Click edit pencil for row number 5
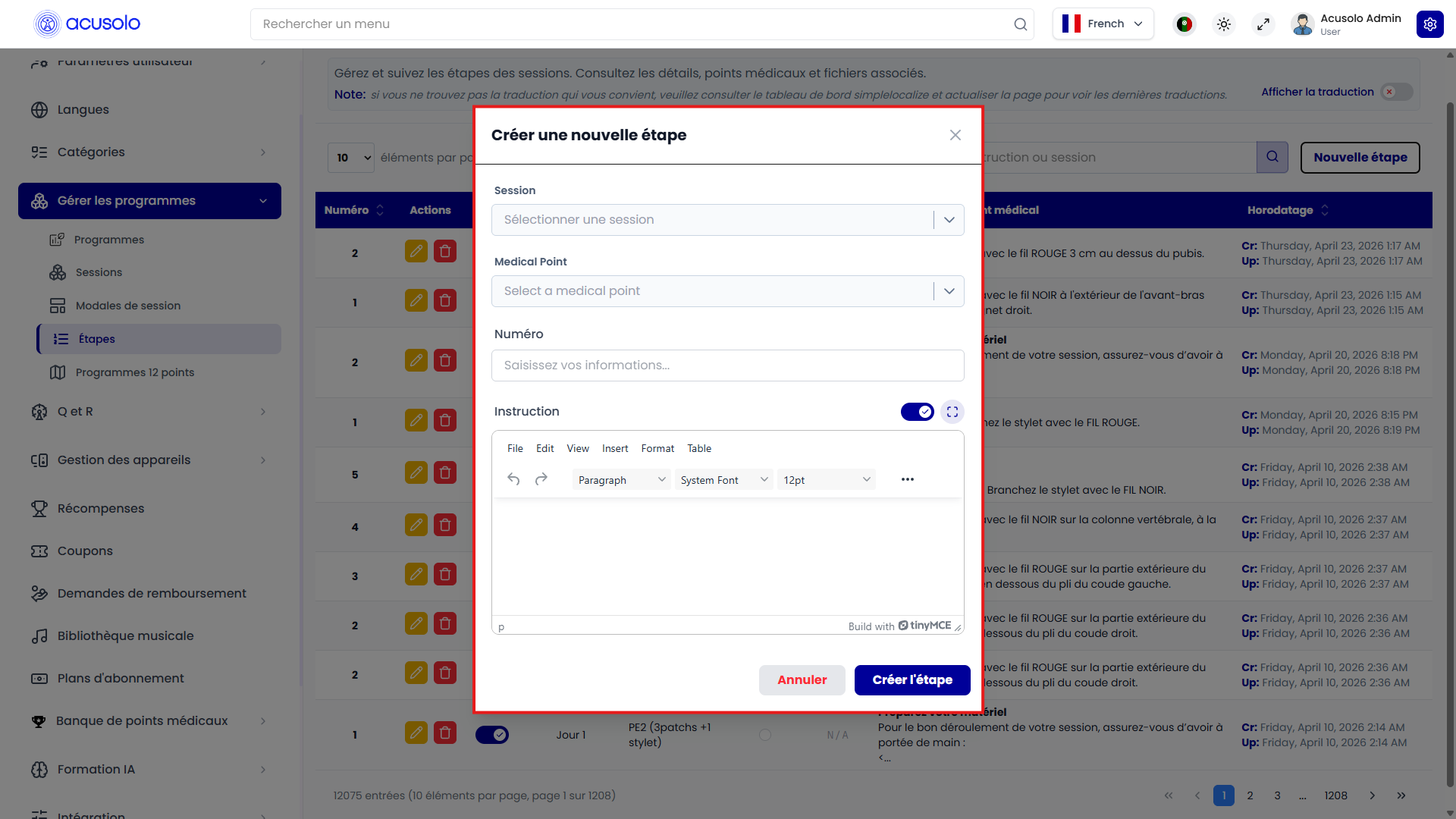The width and height of the screenshot is (1456, 819). pyautogui.click(x=416, y=472)
